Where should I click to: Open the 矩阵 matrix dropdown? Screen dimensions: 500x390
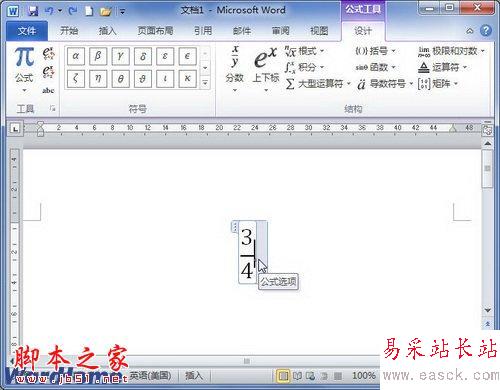pos(438,84)
